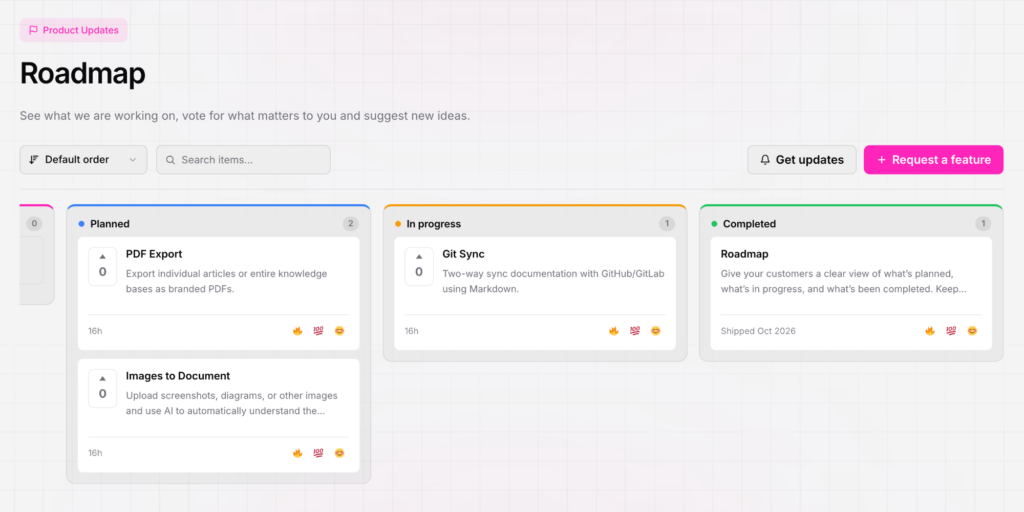Add fire reaction to Git Sync card

(x=614, y=331)
